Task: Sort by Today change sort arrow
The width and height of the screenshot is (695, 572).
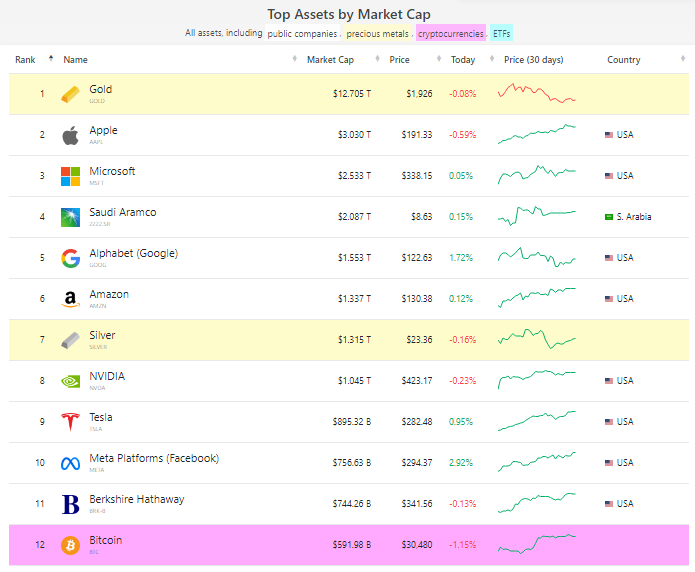Action: click(492, 59)
